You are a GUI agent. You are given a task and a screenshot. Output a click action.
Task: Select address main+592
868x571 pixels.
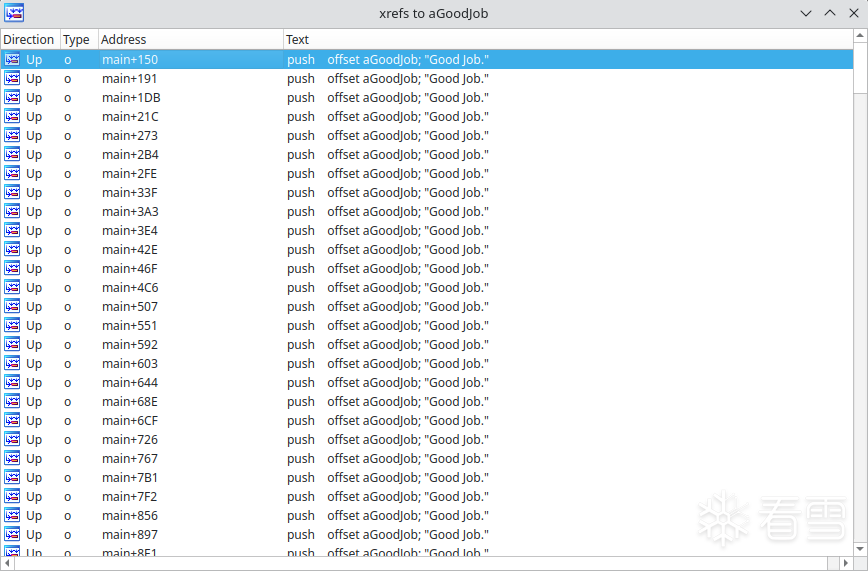pyautogui.click(x=130, y=344)
